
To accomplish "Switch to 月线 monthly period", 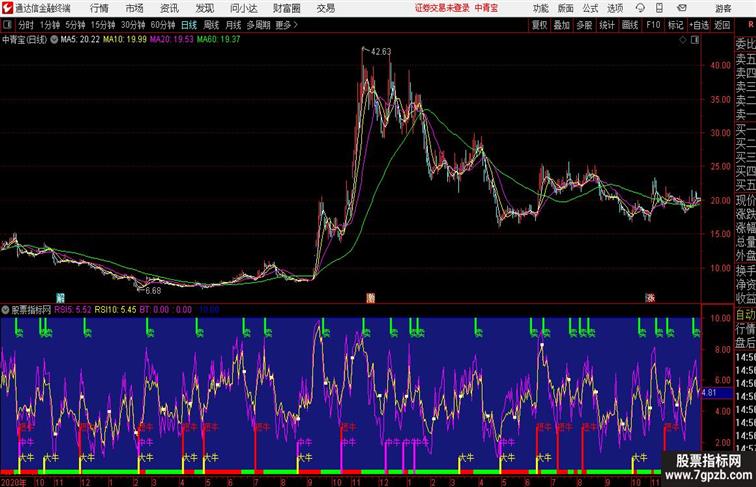I will [x=233, y=25].
